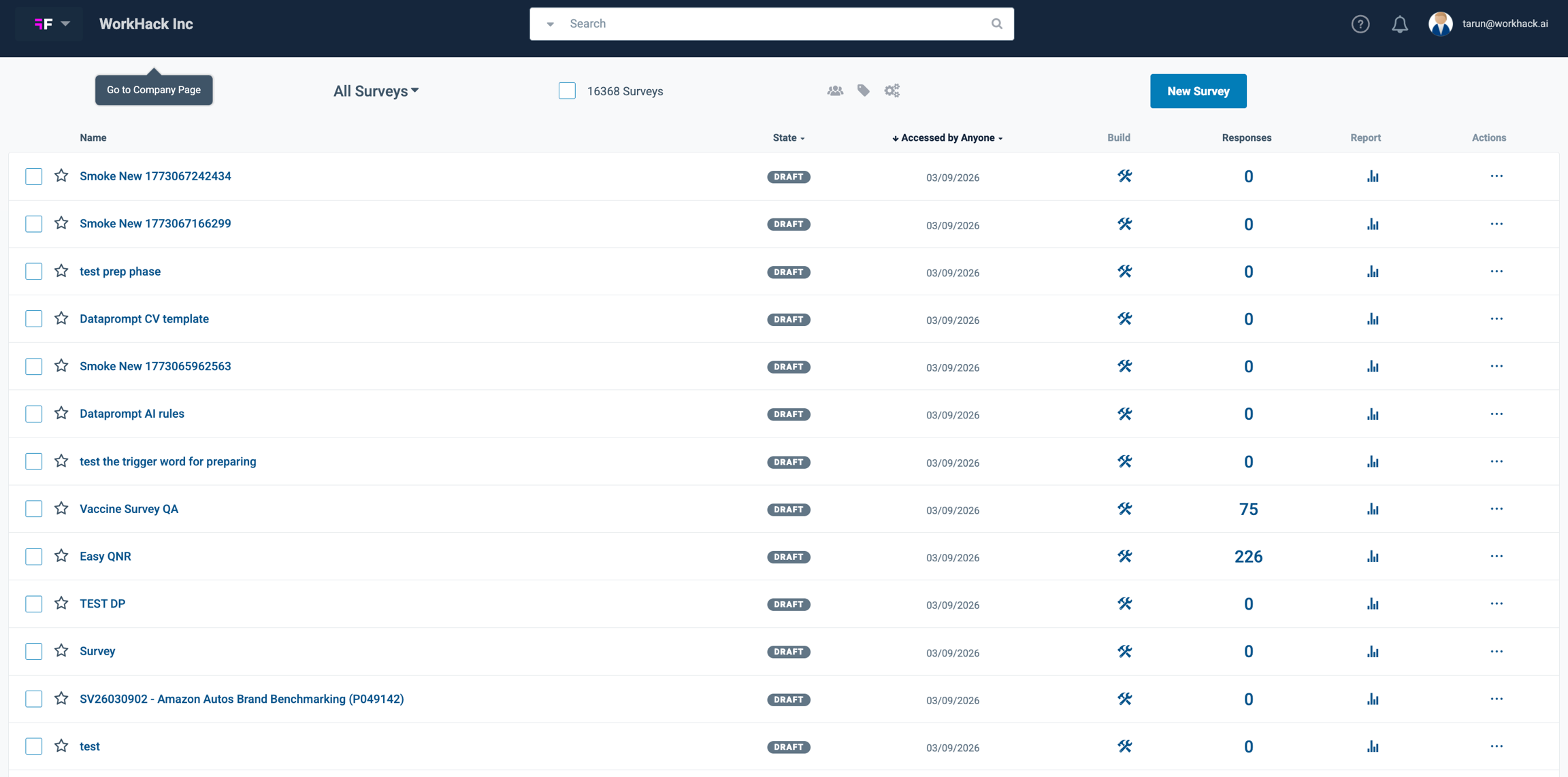
Task: Star the test prep phase survey
Action: (x=61, y=271)
